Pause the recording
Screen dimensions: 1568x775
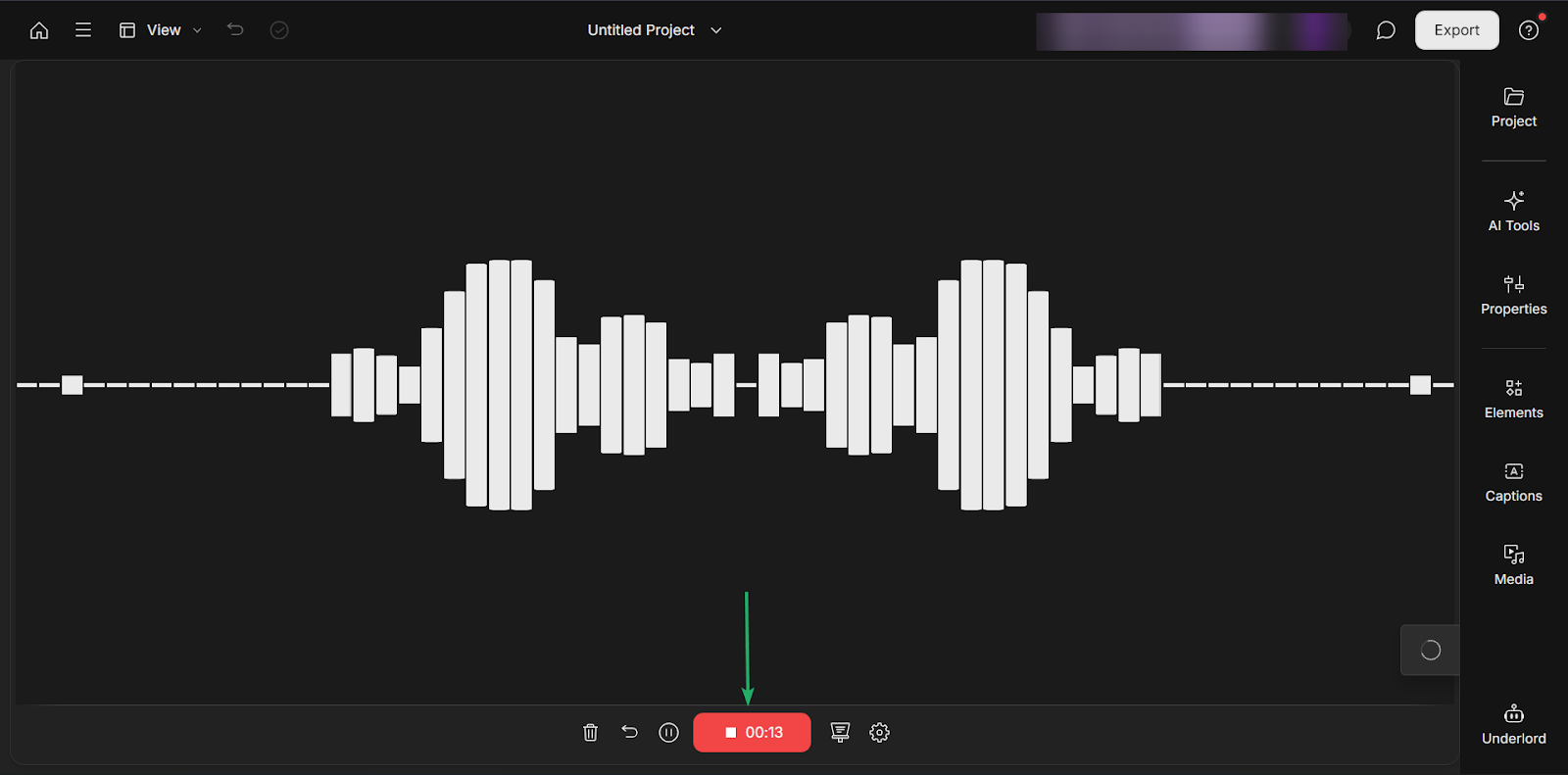(x=668, y=733)
